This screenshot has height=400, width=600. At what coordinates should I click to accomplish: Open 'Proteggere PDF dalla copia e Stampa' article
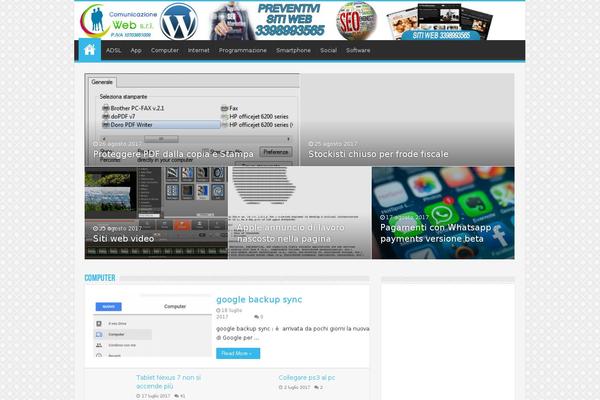click(173, 154)
